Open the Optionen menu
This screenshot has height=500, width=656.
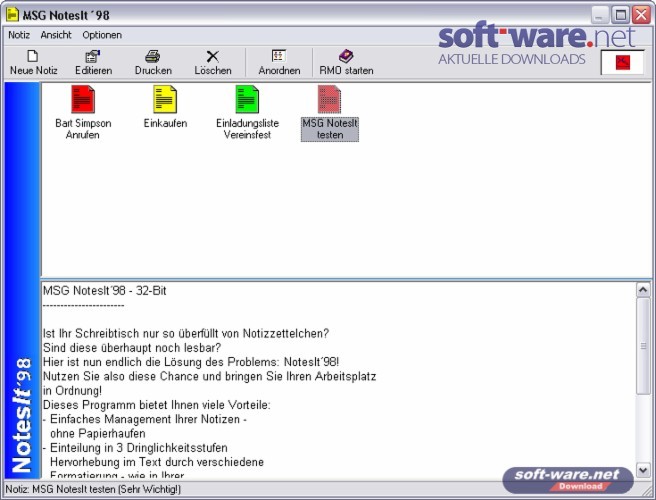102,35
